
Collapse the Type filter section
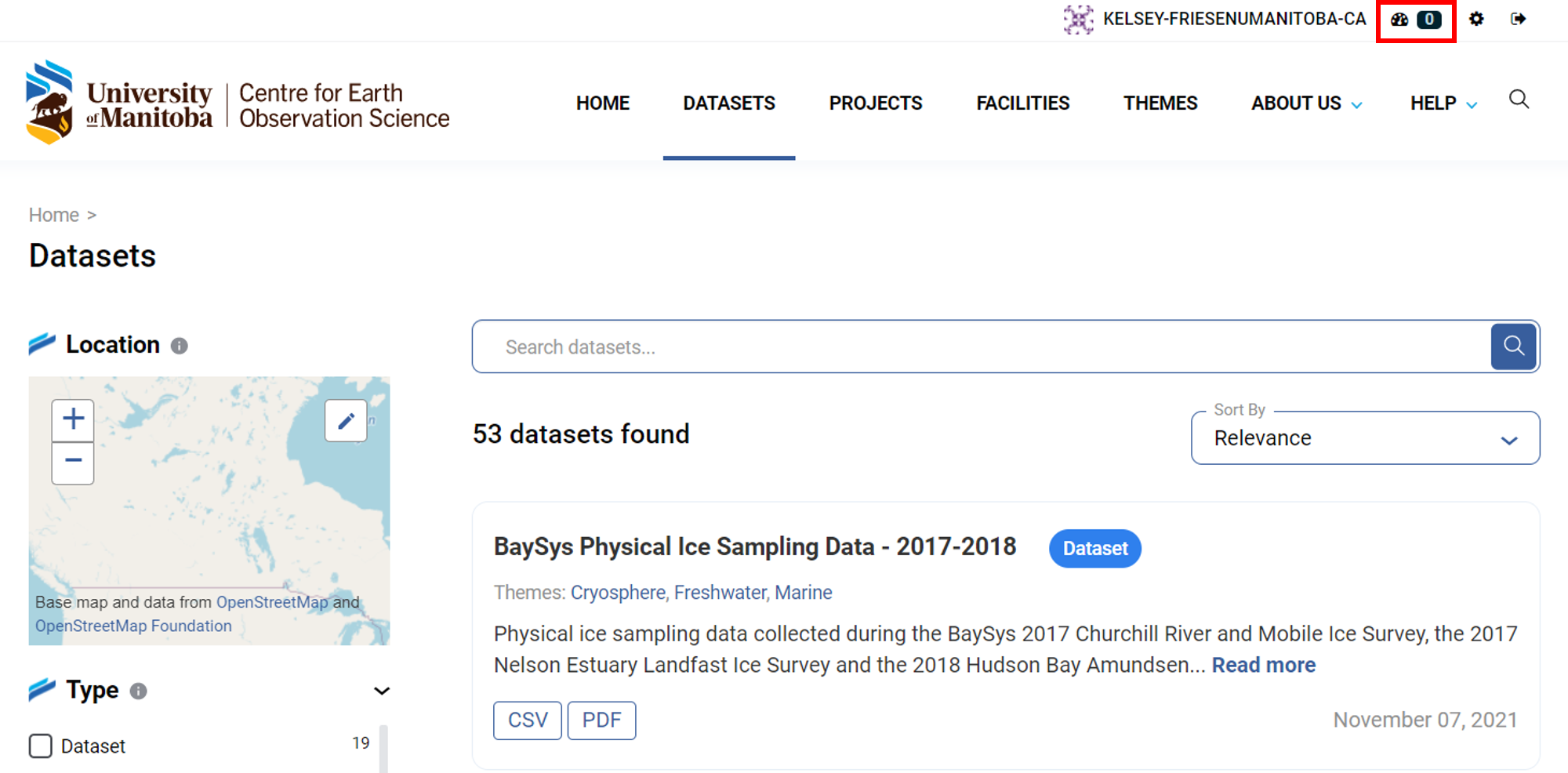(x=382, y=691)
